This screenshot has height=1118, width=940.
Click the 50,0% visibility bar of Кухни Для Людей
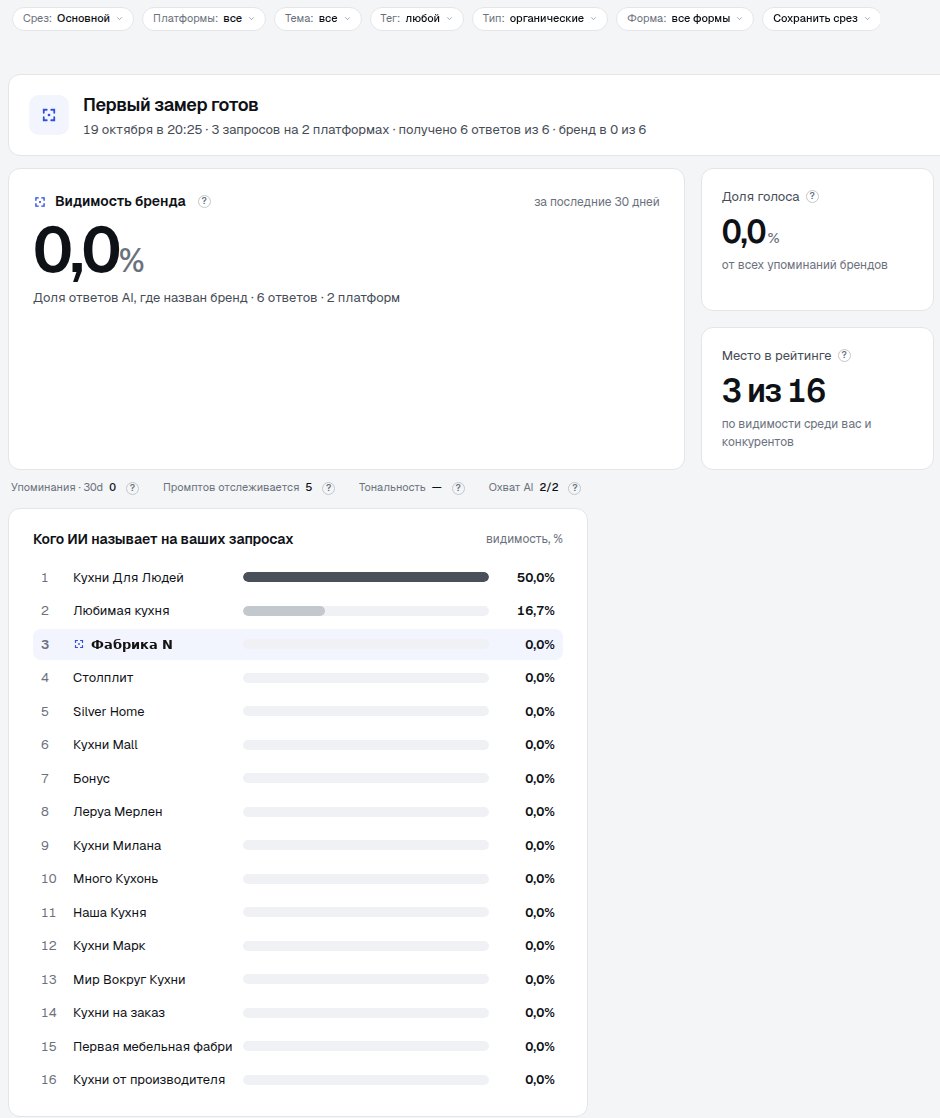click(366, 578)
